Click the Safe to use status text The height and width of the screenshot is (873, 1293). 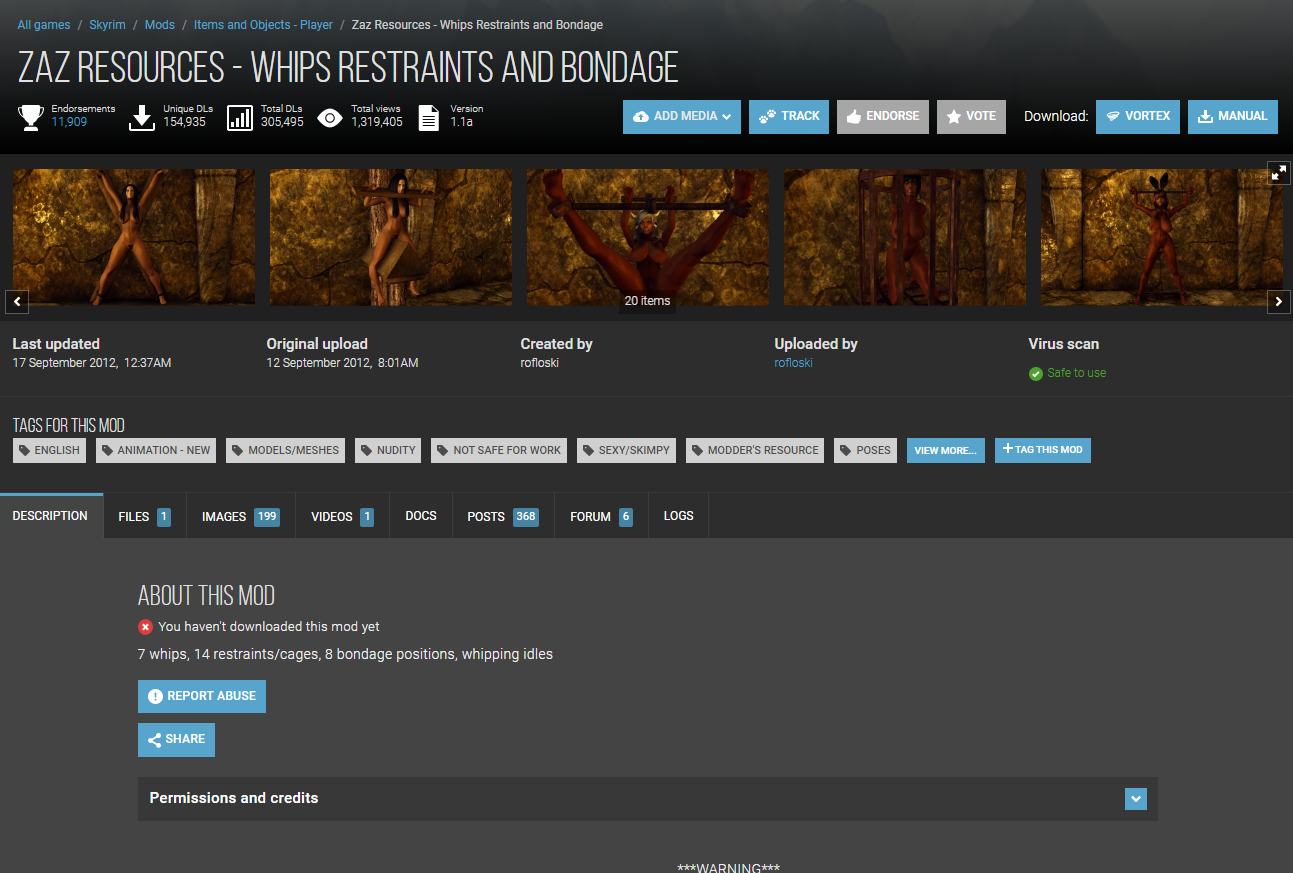coord(1077,373)
